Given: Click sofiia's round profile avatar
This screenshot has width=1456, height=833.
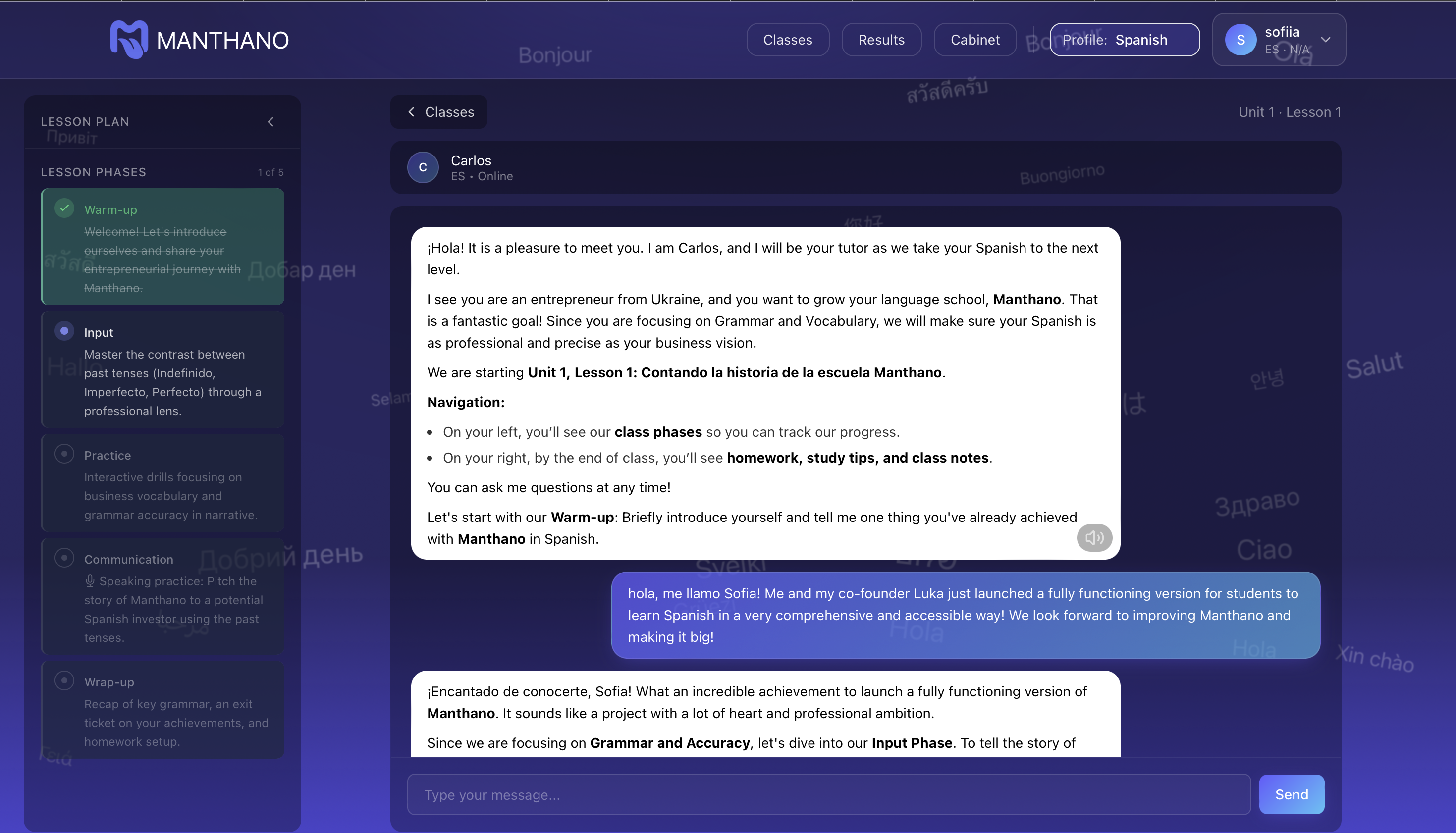Looking at the screenshot, I should click(1240, 40).
